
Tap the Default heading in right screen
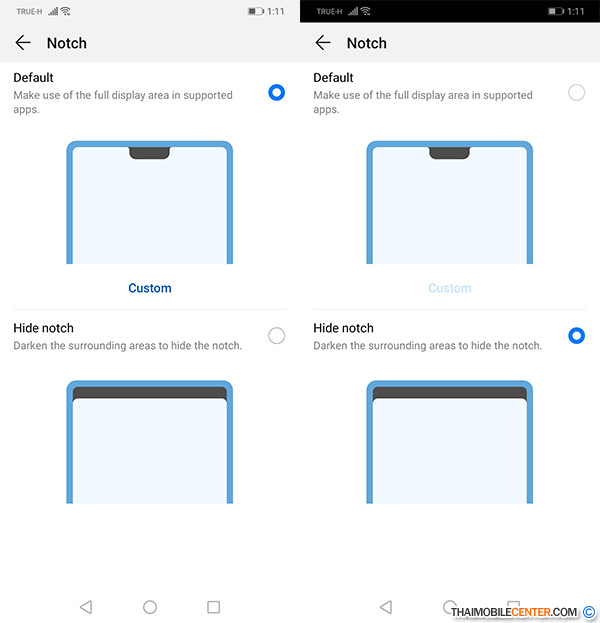coord(333,77)
